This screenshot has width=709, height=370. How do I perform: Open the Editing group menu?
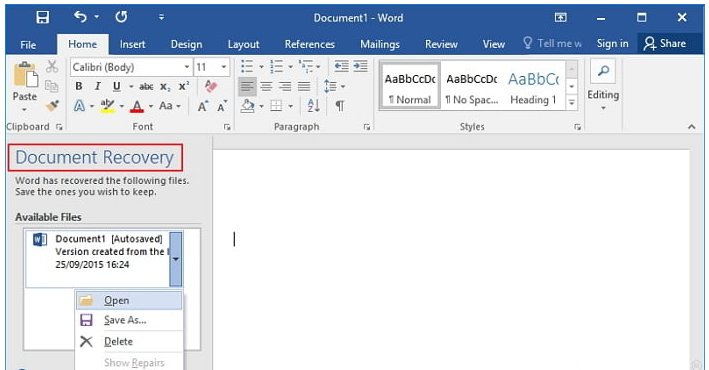pyautogui.click(x=603, y=86)
